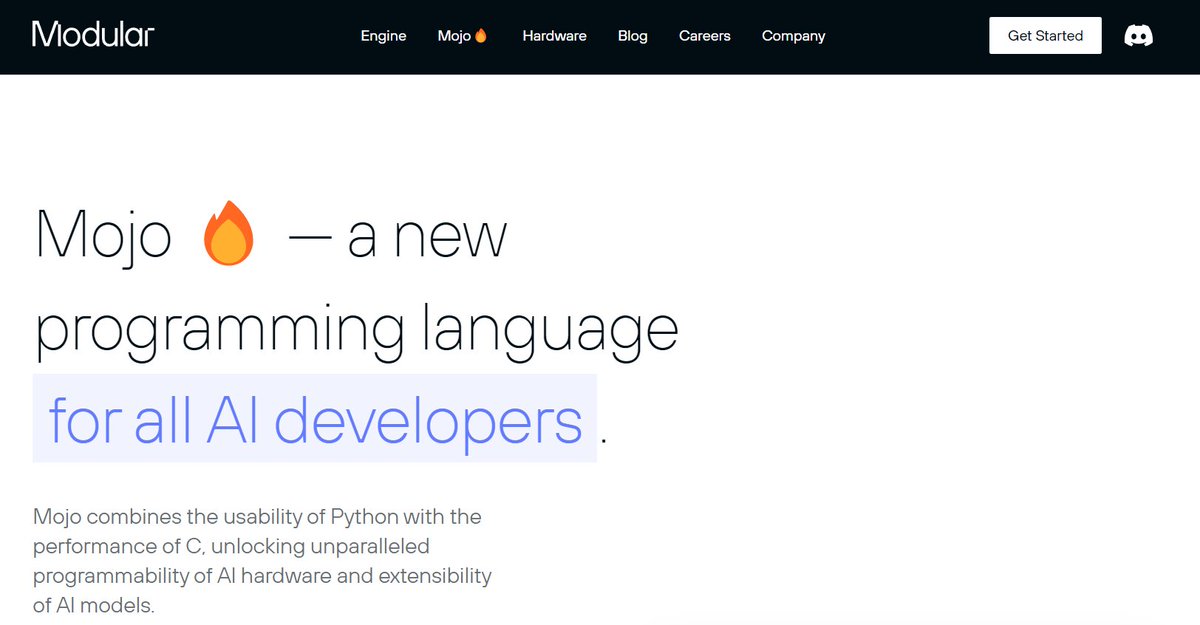This screenshot has width=1200, height=625.
Task: Click the highlighted "for all AI developers" text
Action: coord(315,418)
